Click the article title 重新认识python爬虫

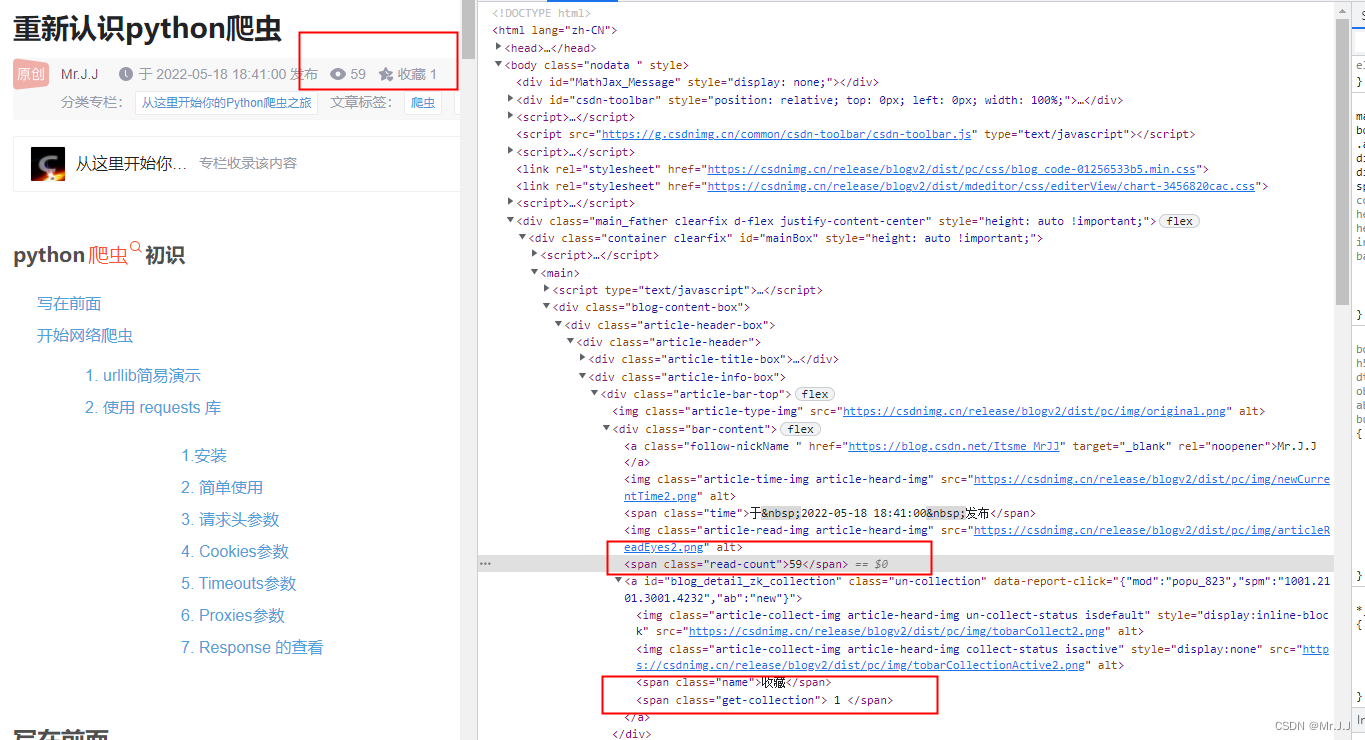pyautogui.click(x=147, y=29)
